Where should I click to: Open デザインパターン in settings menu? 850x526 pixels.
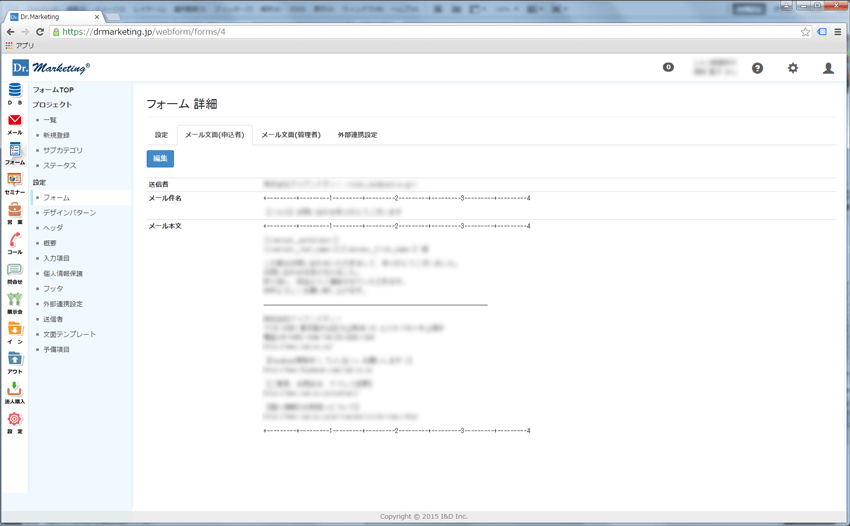69,213
